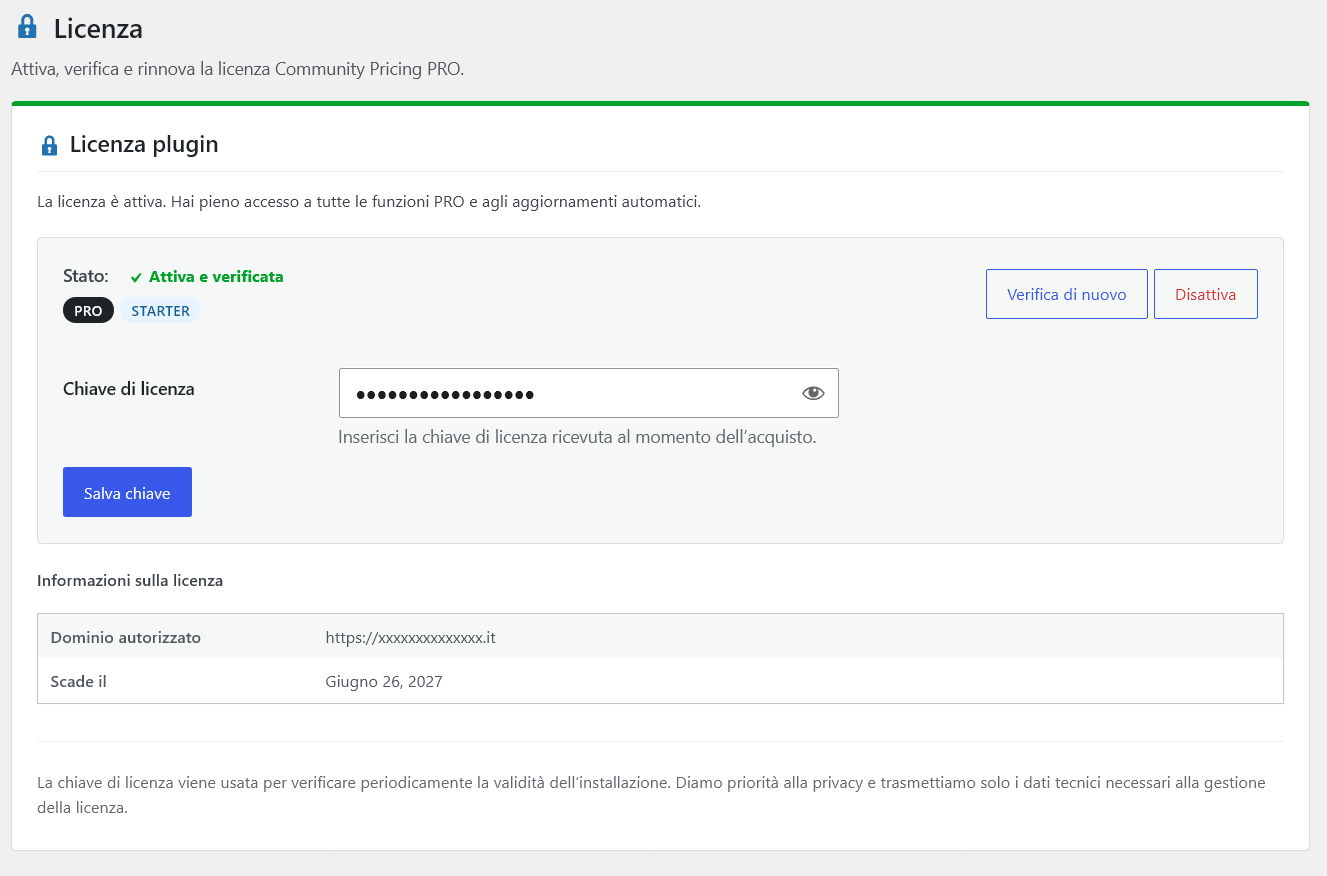Screen dimensions: 1327x876
Task: Click the Giugno 26, 2027 expiry date
Action: point(384,682)
